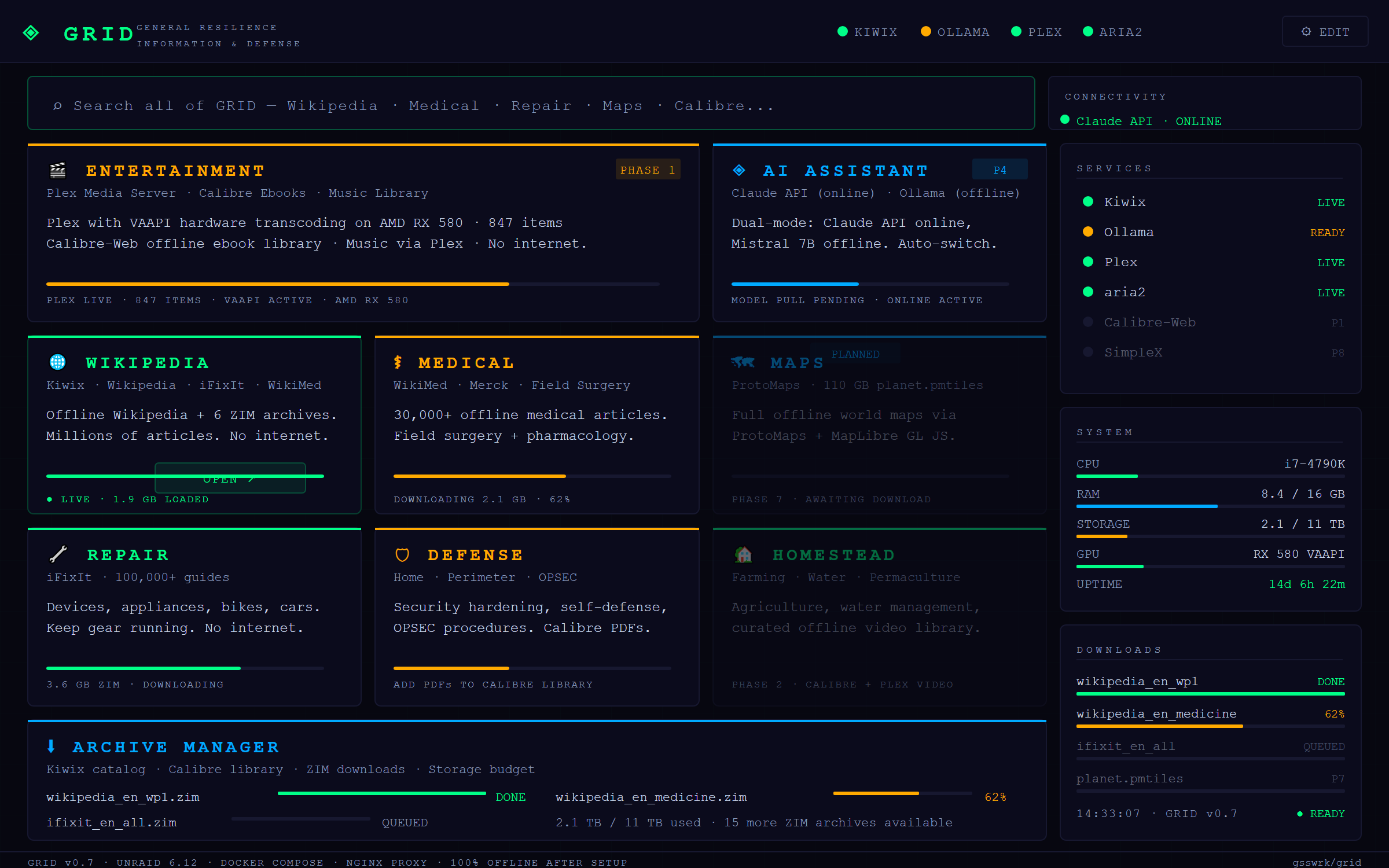Click the Repair wrench icon

click(x=58, y=554)
